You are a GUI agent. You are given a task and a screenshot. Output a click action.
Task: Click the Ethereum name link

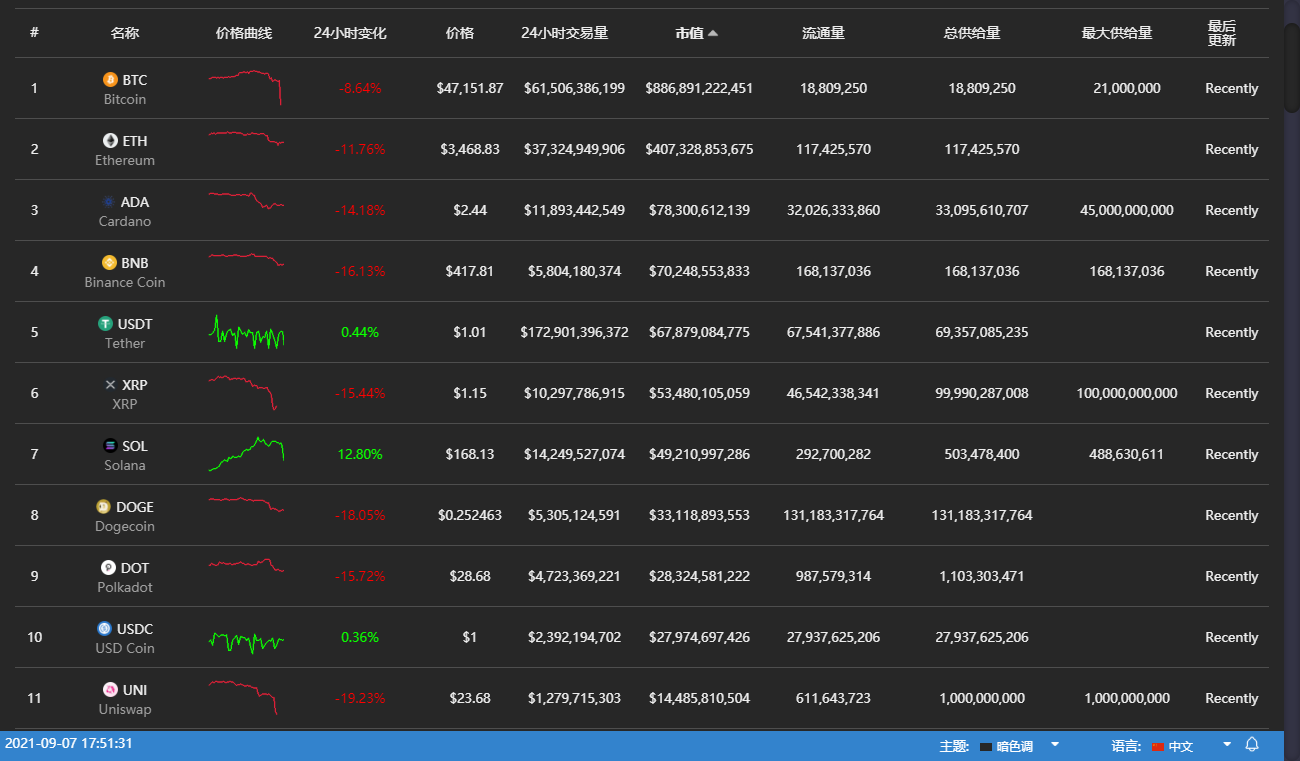[x=125, y=160]
